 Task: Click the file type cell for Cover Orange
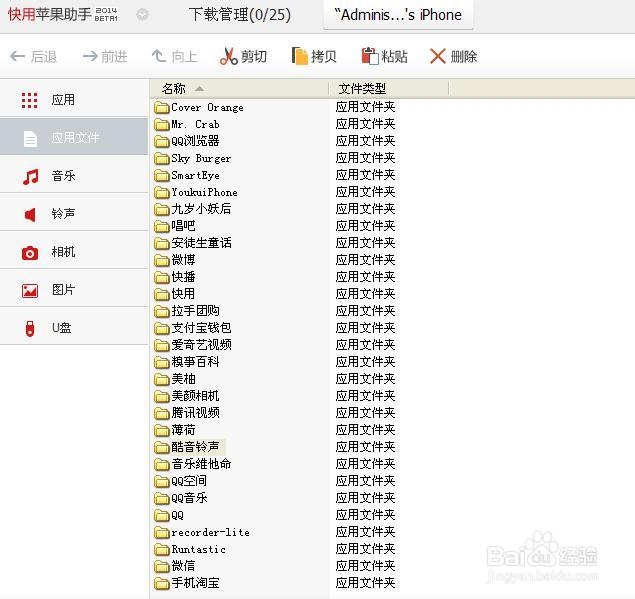pos(365,107)
